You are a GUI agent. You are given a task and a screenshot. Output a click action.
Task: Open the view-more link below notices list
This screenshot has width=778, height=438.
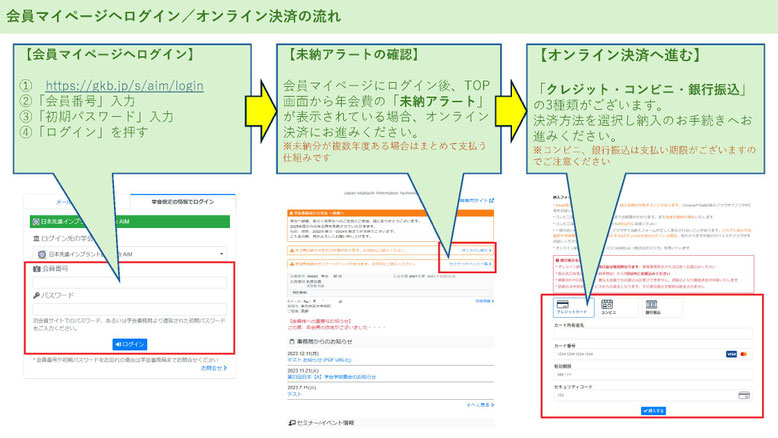[480, 405]
